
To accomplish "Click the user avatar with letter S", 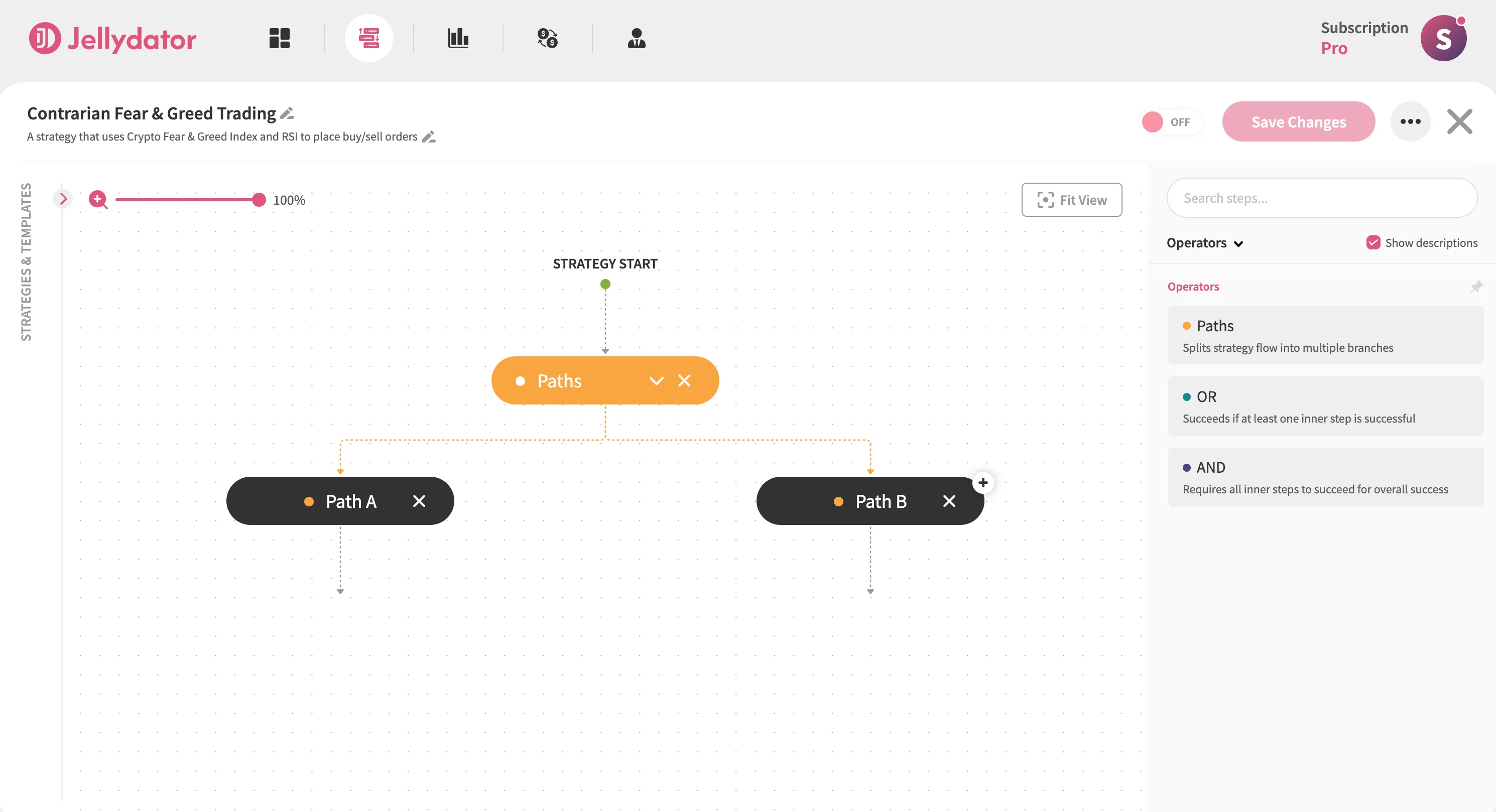I will click(1443, 38).
